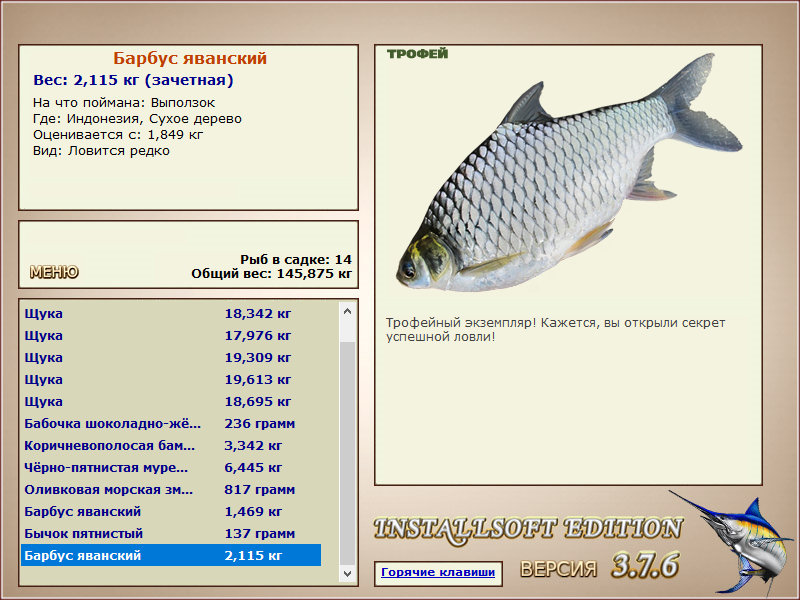Select the Барбус яванский 1,469 кг row
This screenshot has width=800, height=600.
171,511
